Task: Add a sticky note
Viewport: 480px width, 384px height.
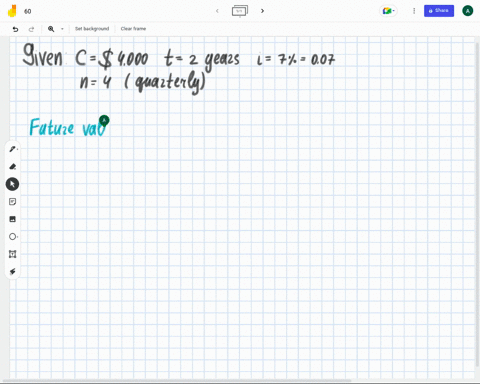Action: 13,202
